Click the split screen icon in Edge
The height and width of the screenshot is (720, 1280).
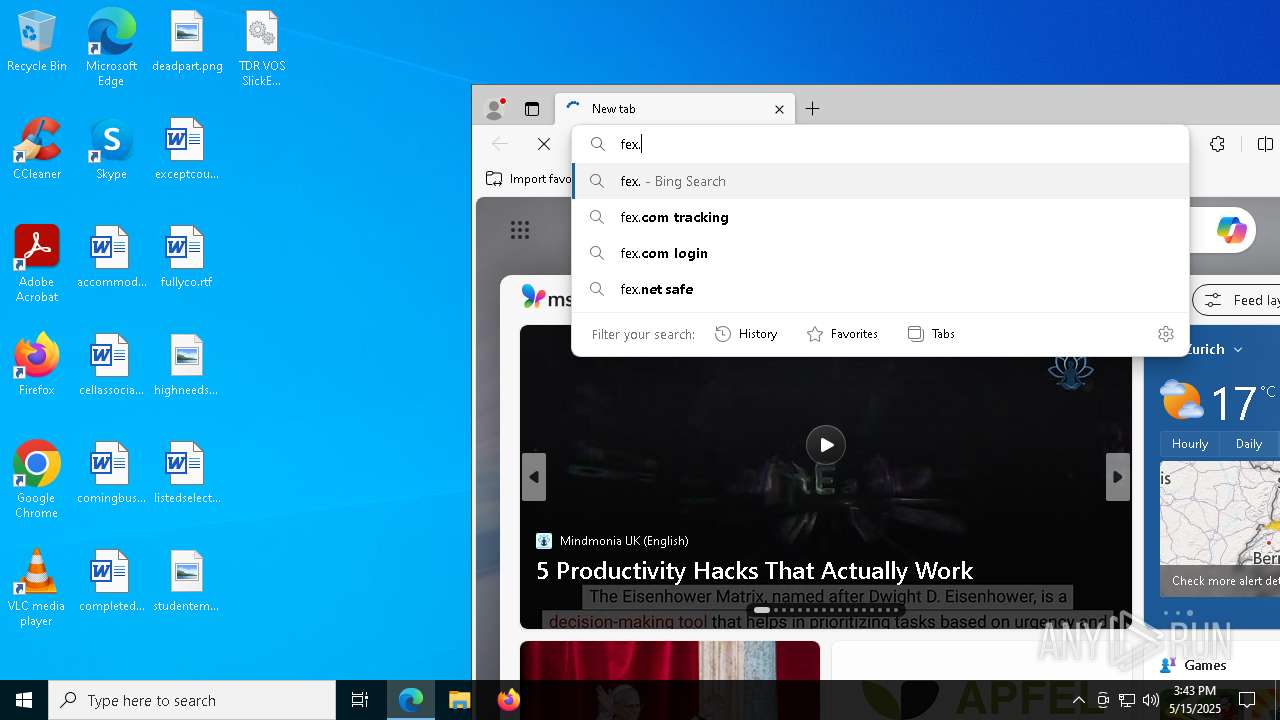pos(1265,144)
